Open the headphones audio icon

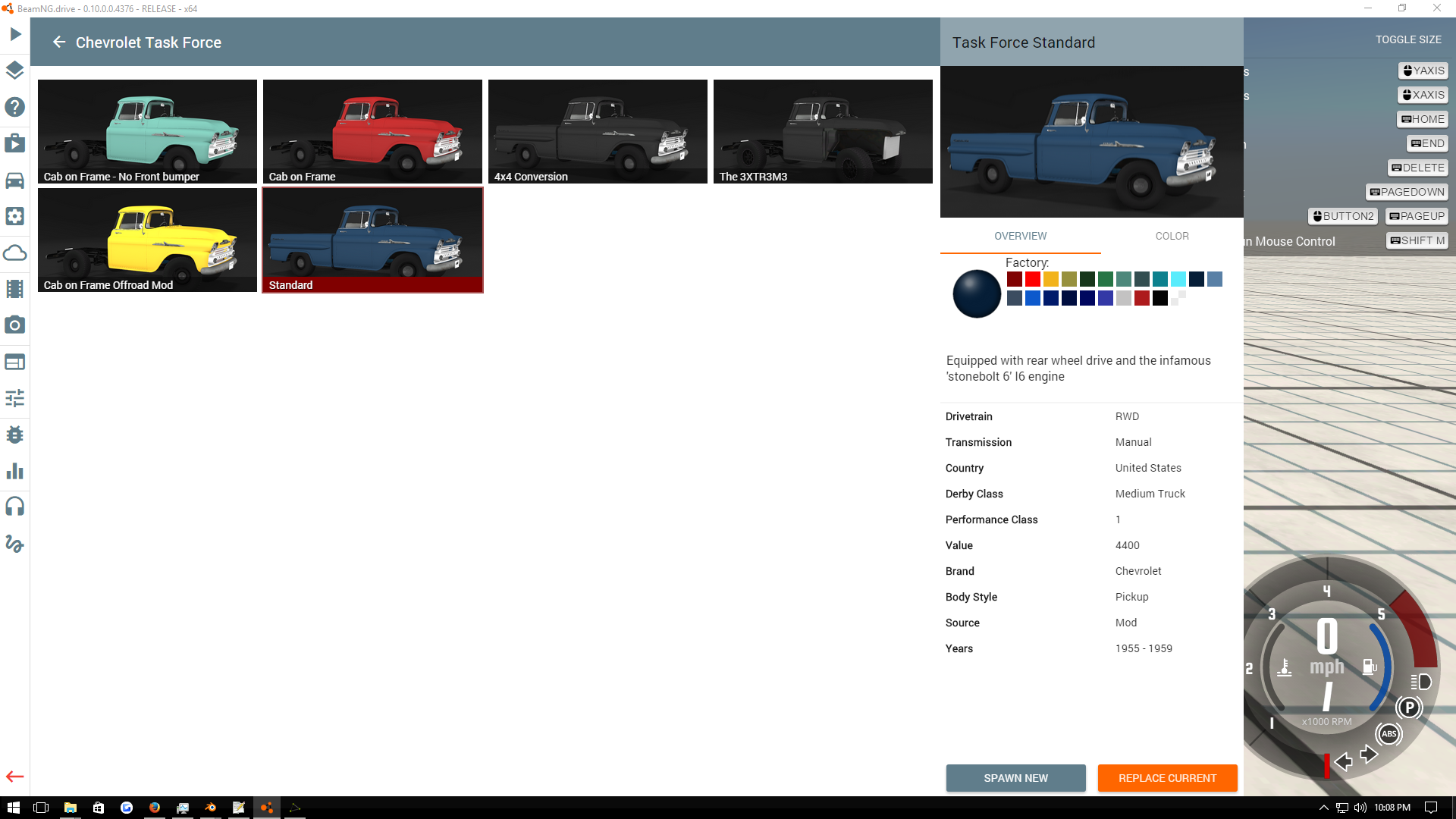pyautogui.click(x=15, y=507)
